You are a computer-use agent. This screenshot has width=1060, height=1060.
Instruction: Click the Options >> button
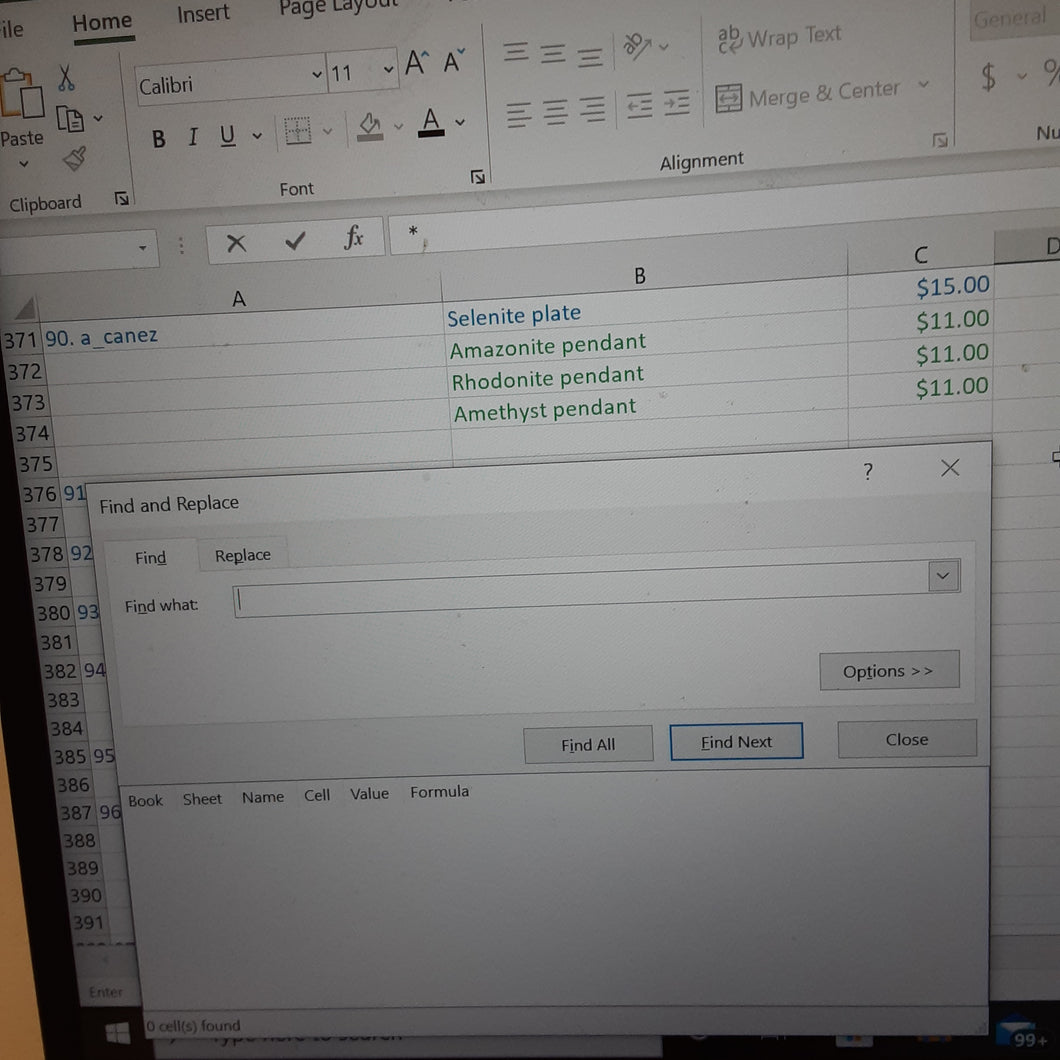(888, 671)
